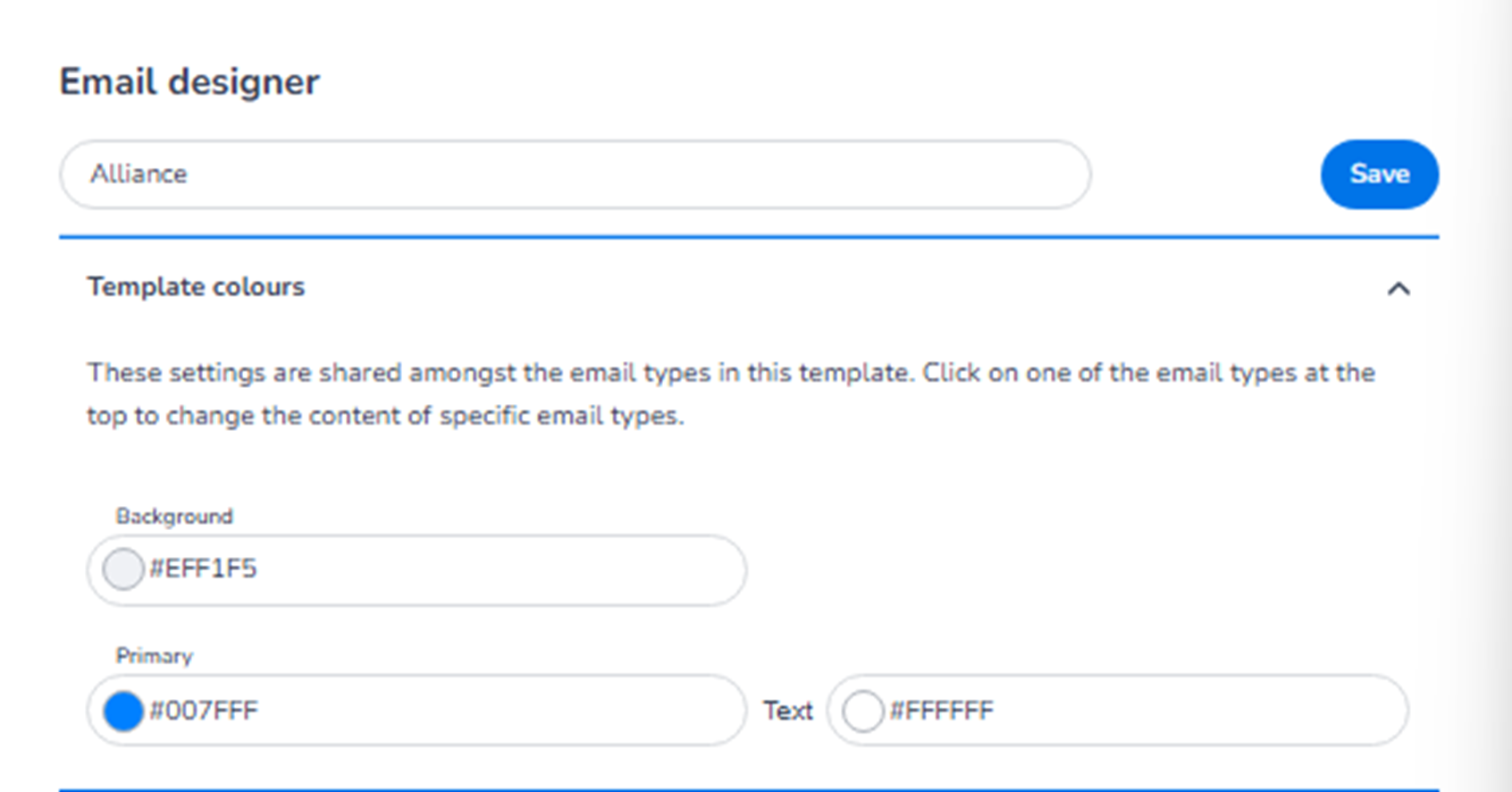Viewport: 1512px width, 792px height.
Task: Click the Text label beside Primary
Action: [x=787, y=711]
